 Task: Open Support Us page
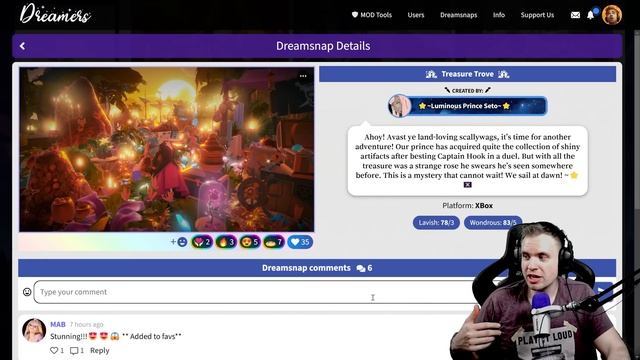[x=537, y=15]
